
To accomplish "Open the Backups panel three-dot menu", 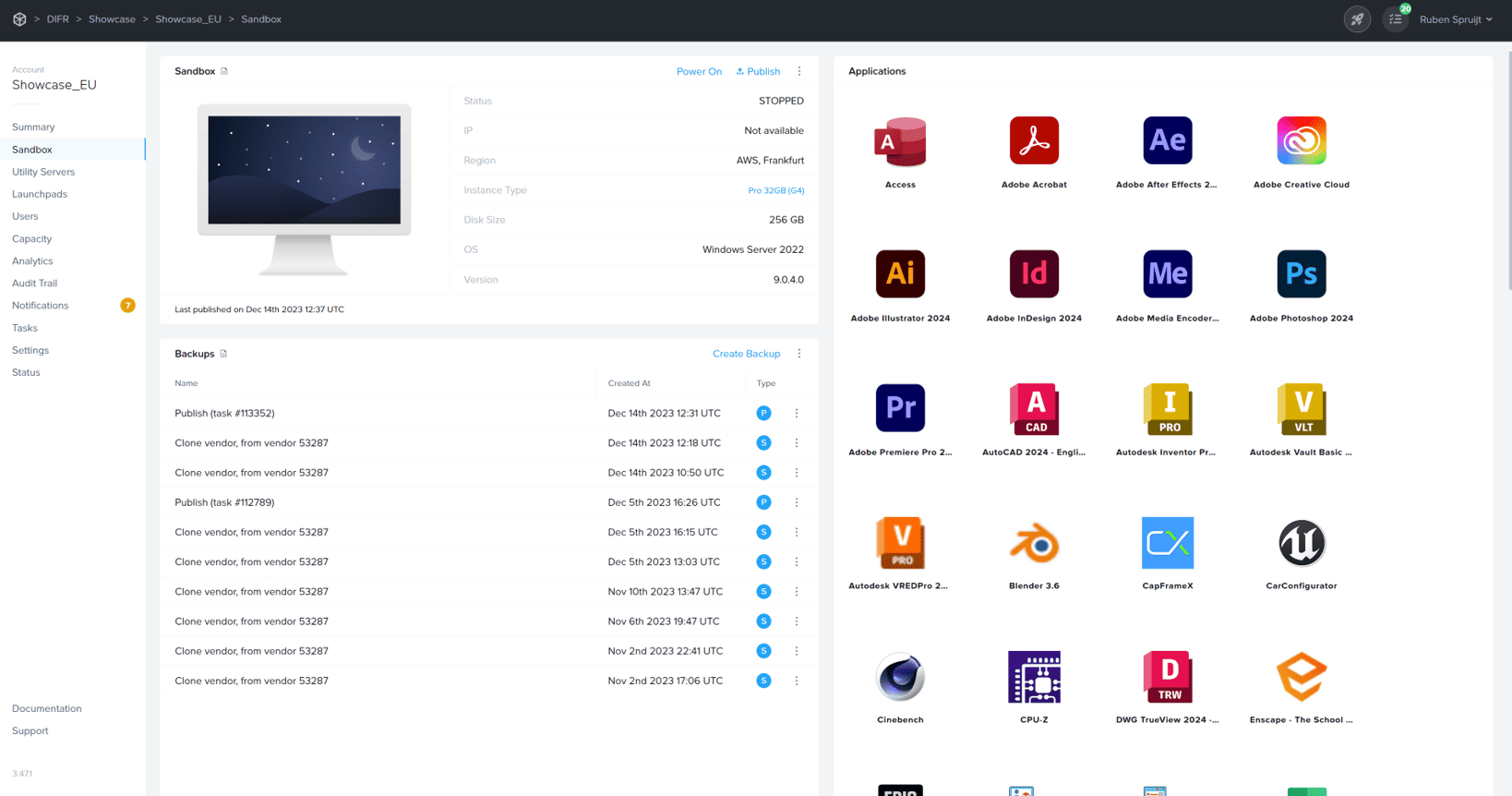I will (799, 354).
